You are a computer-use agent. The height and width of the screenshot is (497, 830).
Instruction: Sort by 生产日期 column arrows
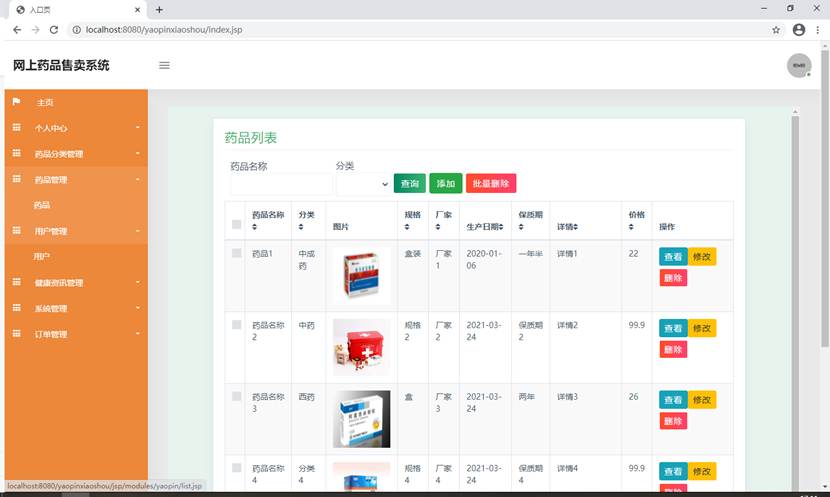tap(501, 227)
